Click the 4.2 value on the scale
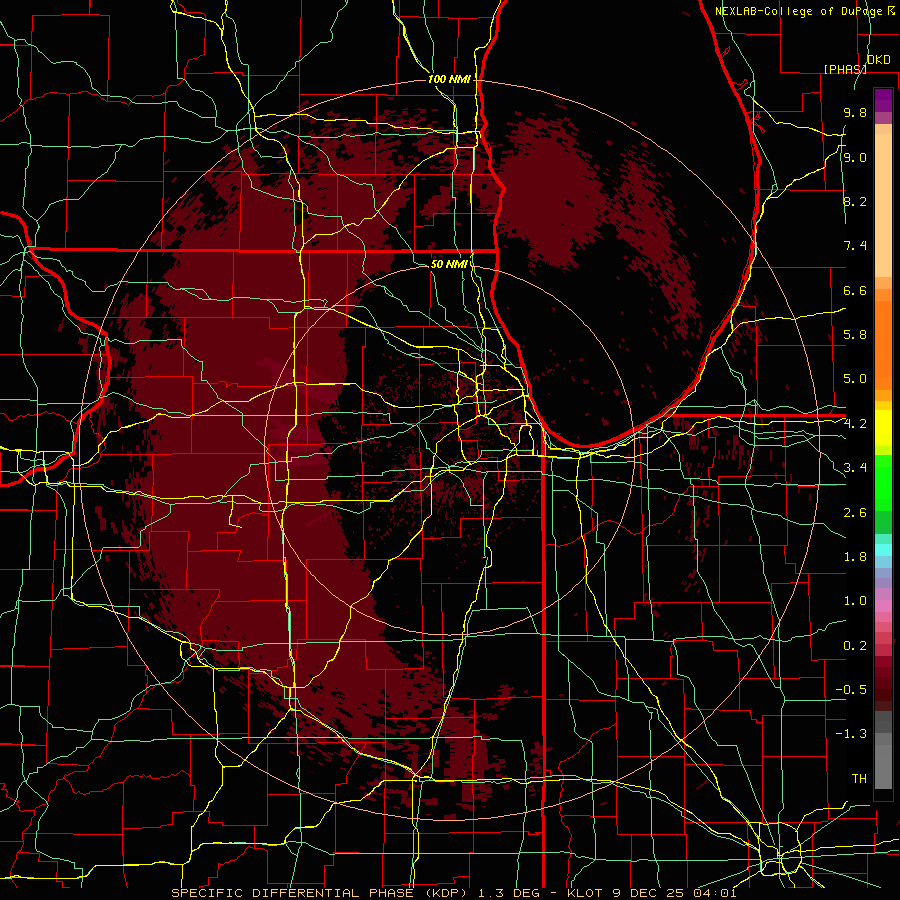 pos(855,424)
